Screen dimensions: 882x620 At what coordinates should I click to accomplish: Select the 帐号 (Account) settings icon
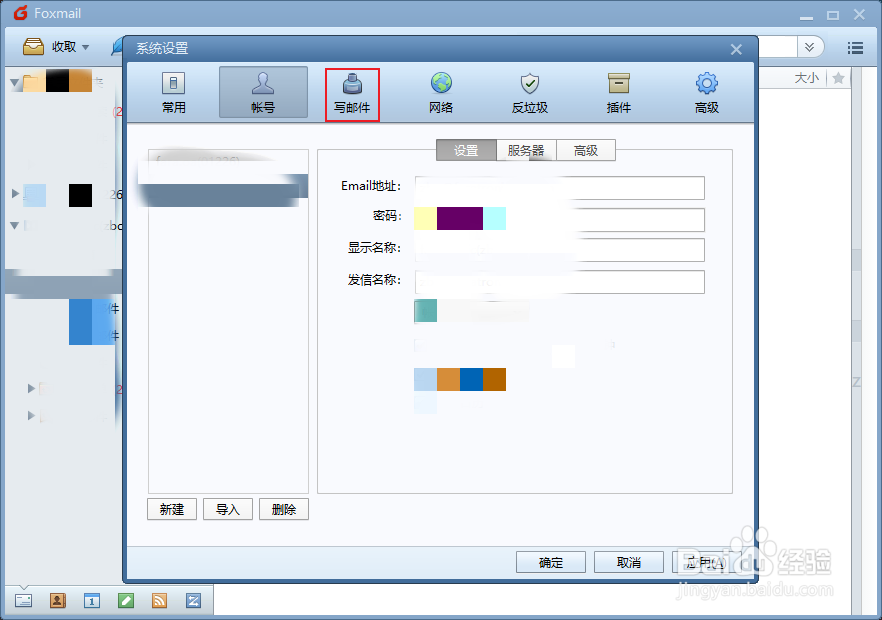point(262,93)
